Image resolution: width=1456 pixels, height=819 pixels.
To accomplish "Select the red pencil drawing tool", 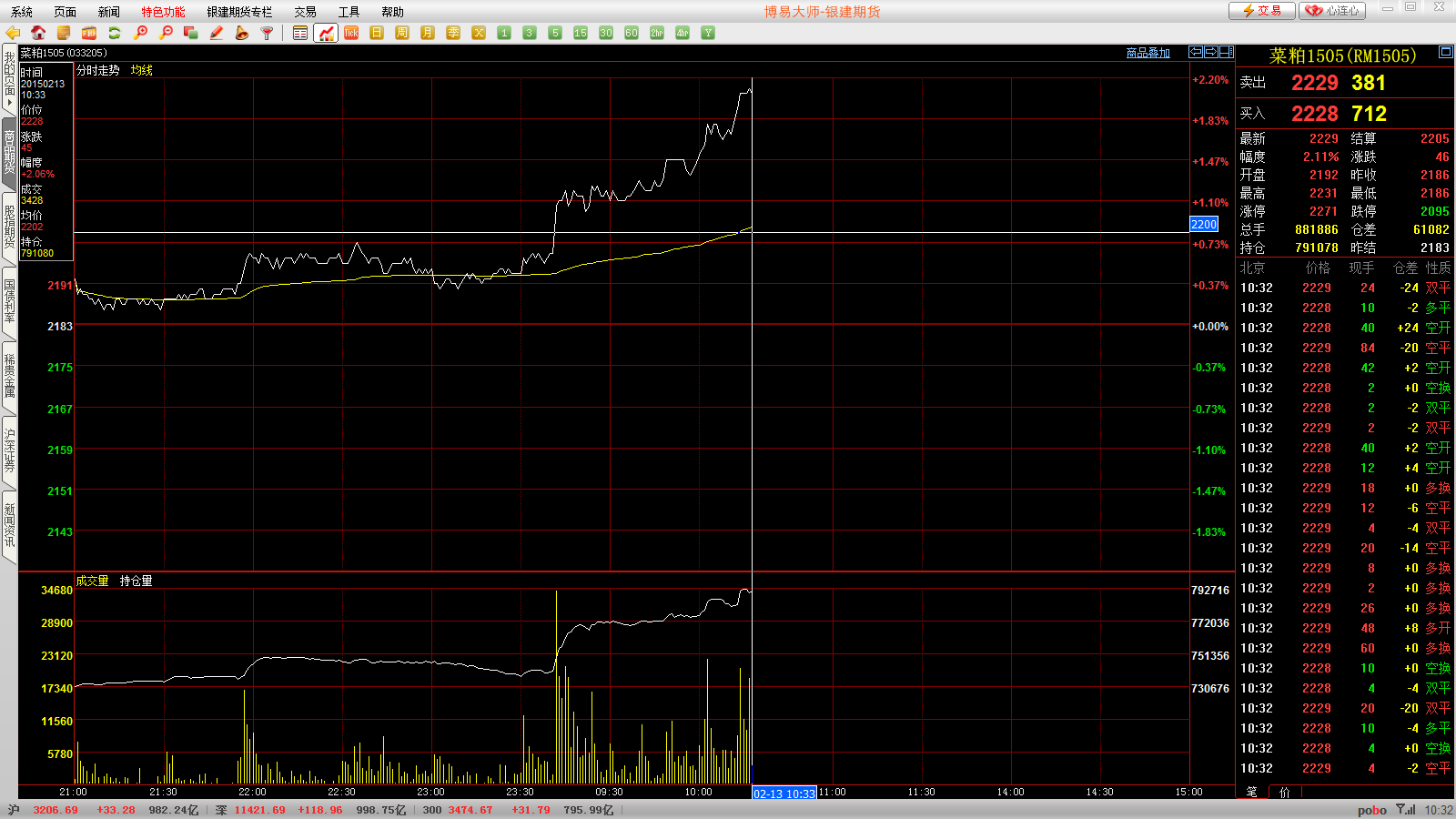I will tap(217, 33).
